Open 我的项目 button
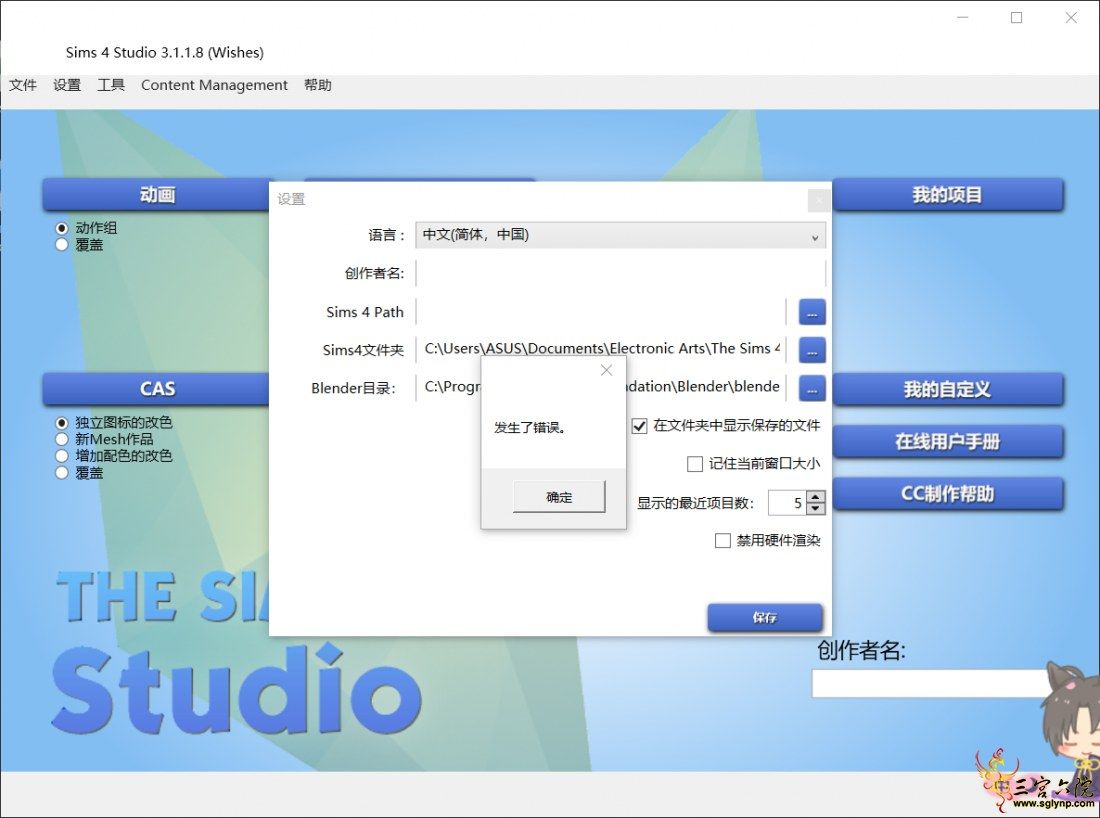The height and width of the screenshot is (818, 1100). pyautogui.click(x=948, y=194)
